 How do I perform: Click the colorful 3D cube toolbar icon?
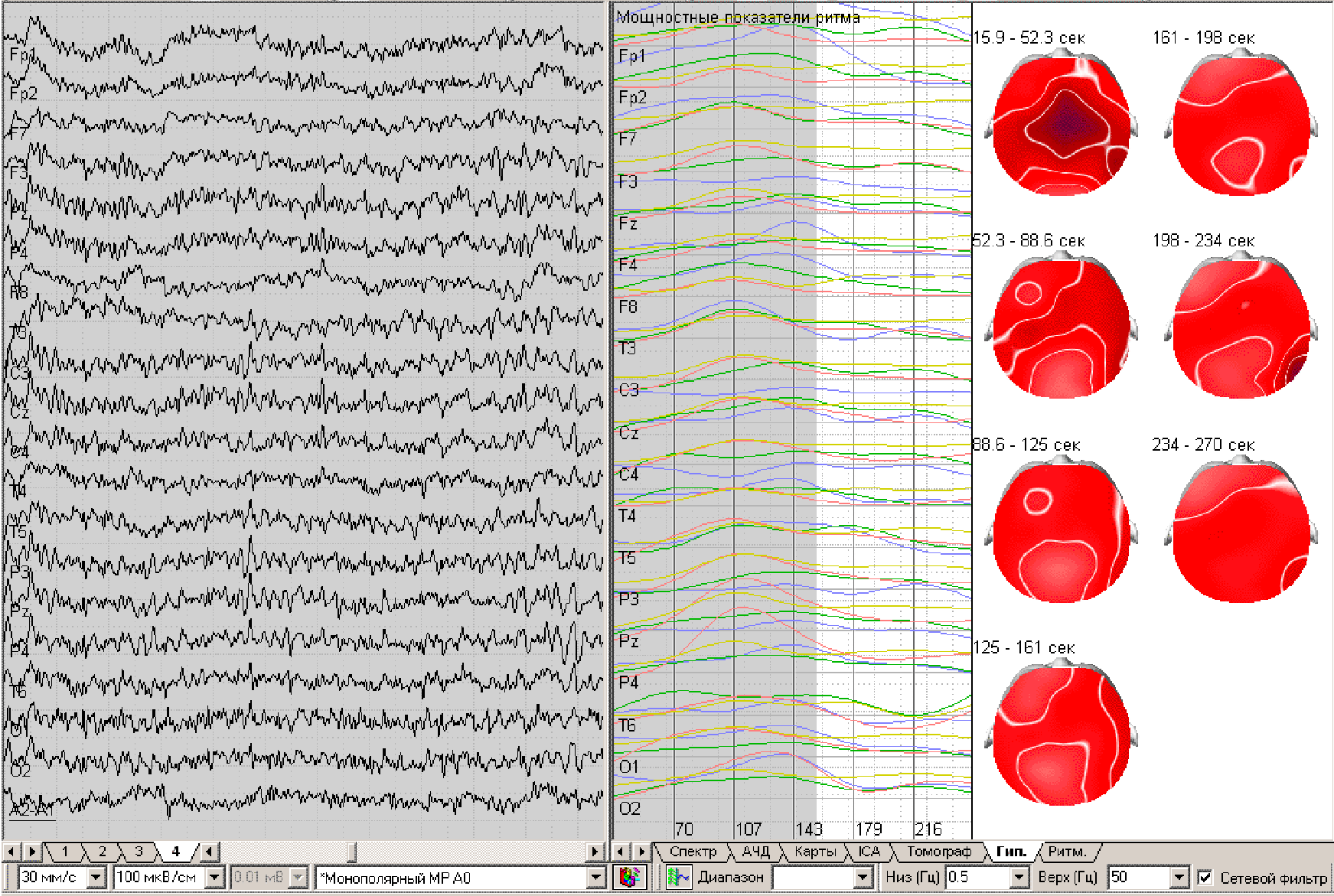[x=628, y=877]
